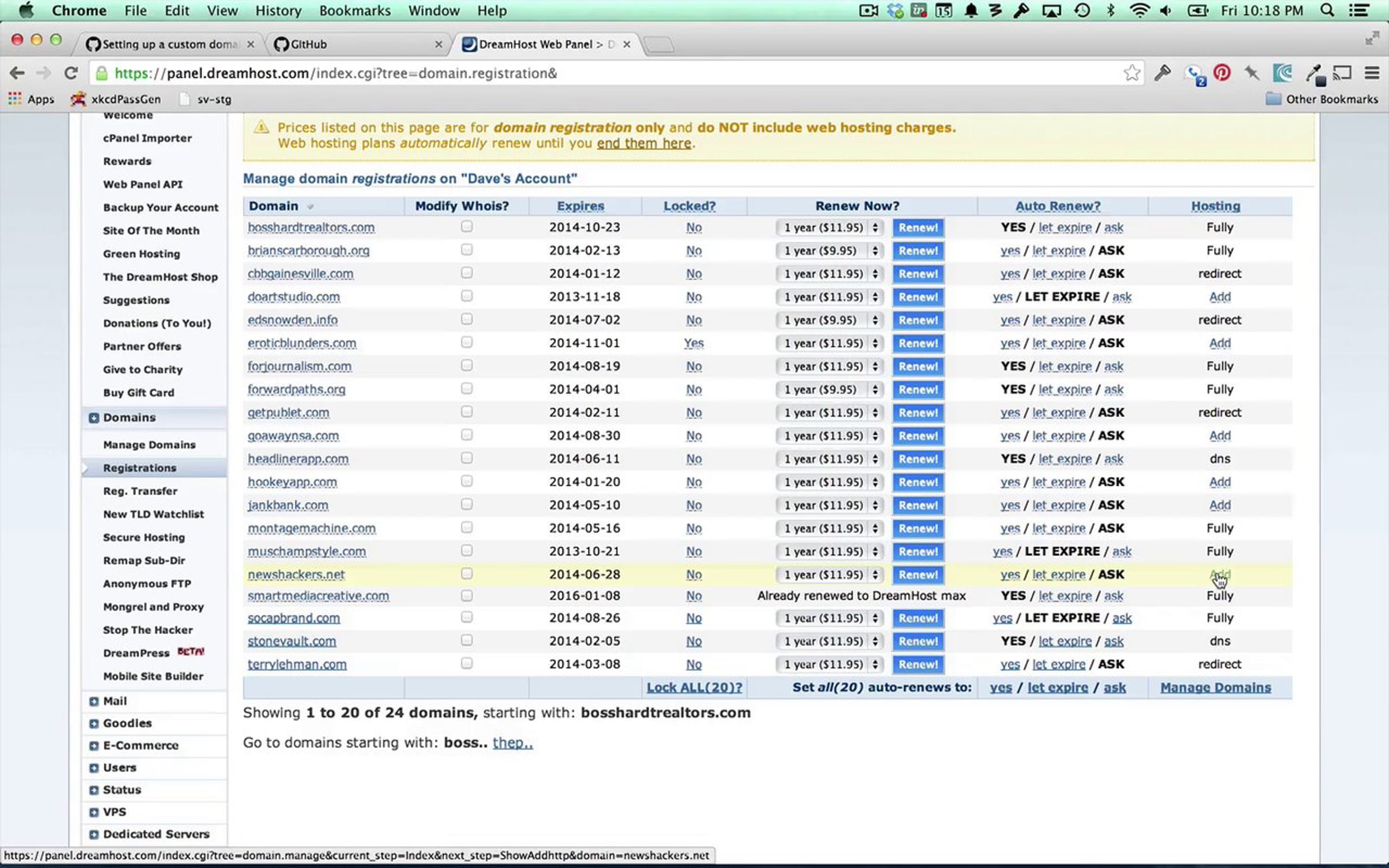Image resolution: width=1389 pixels, height=868 pixels.
Task: Open the renewal period dropdown for edsnowden.info
Action: 829,320
